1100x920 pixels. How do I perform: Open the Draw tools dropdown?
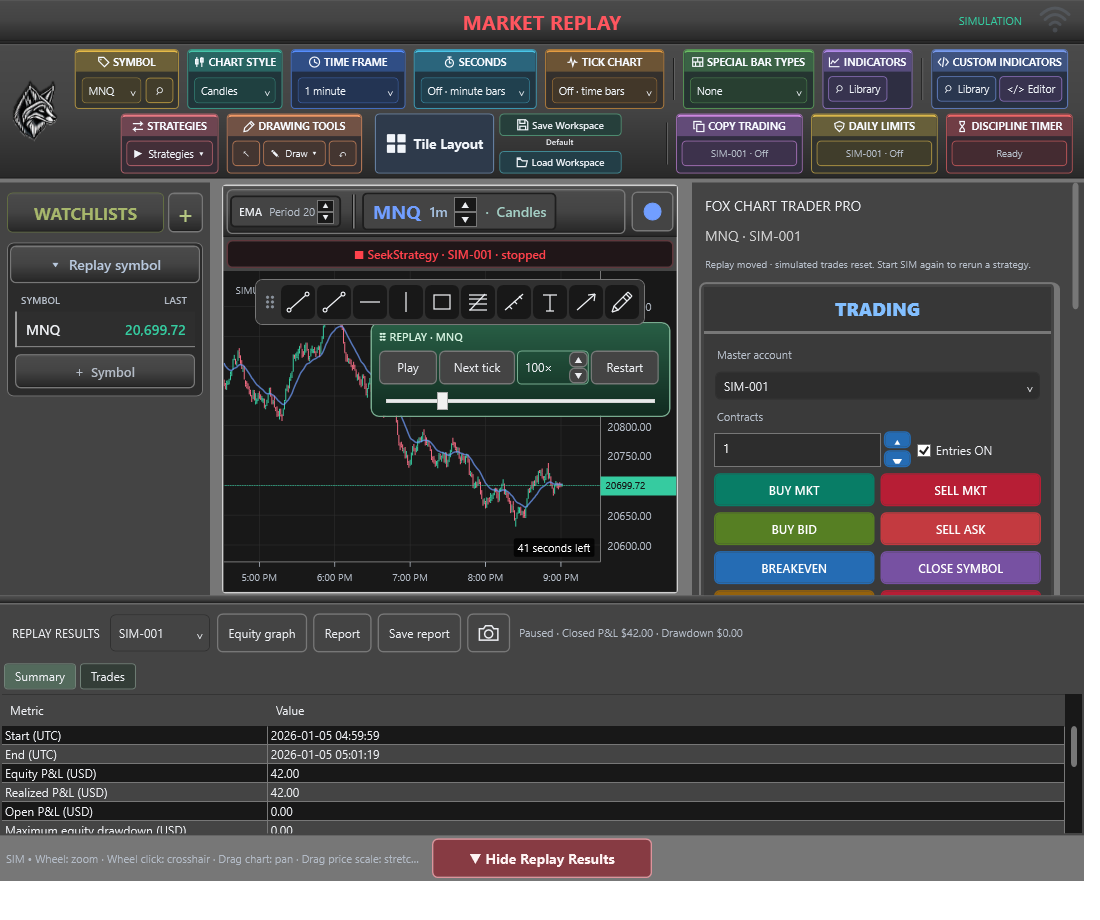294,154
